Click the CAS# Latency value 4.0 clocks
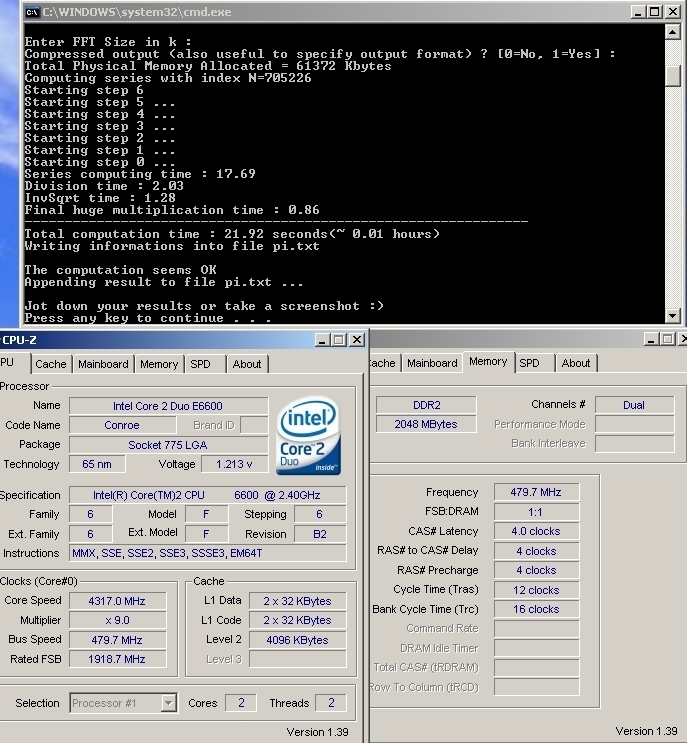The height and width of the screenshot is (743, 687). click(536, 531)
